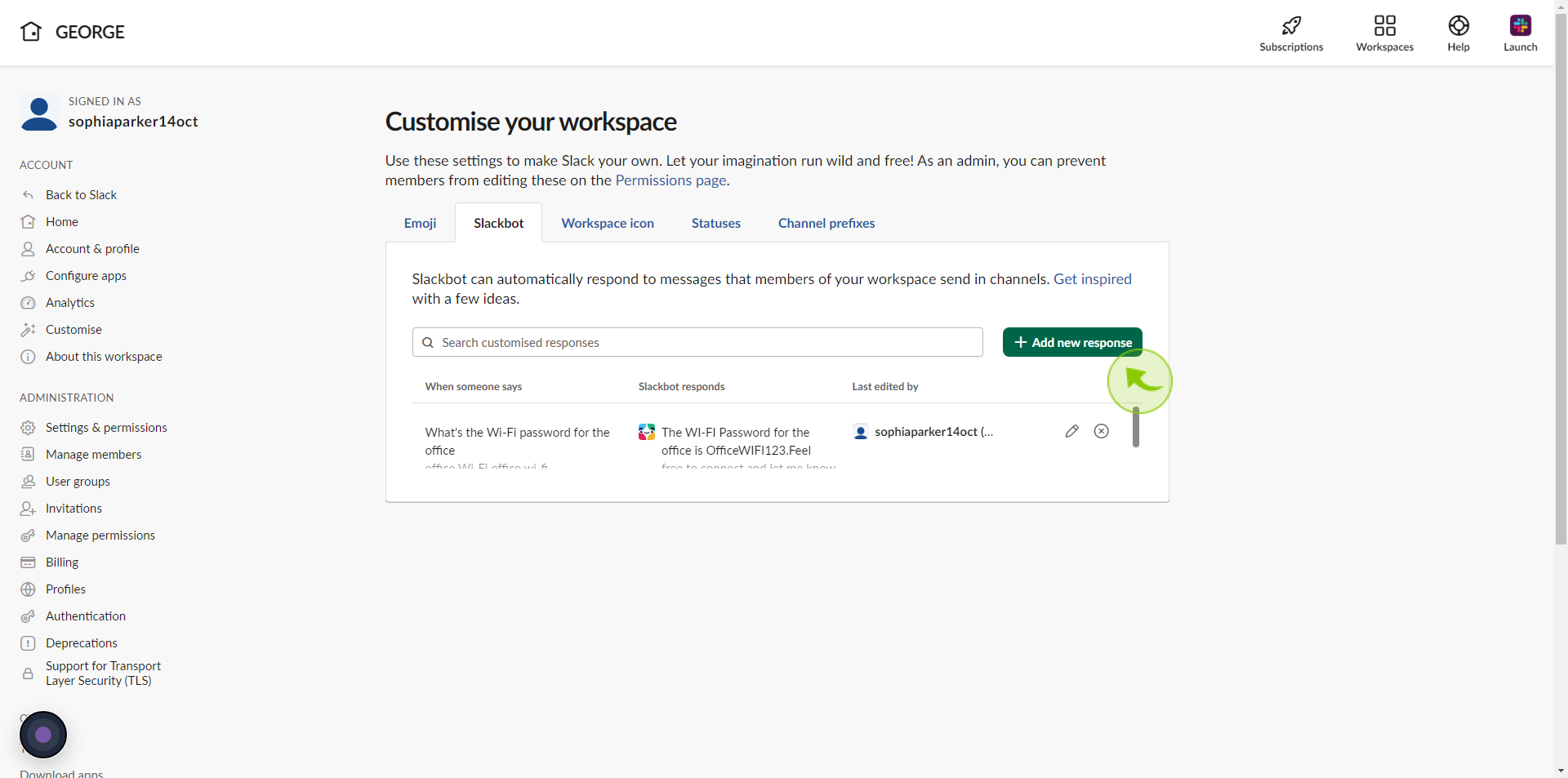Click the Customise wand icon

point(28,330)
